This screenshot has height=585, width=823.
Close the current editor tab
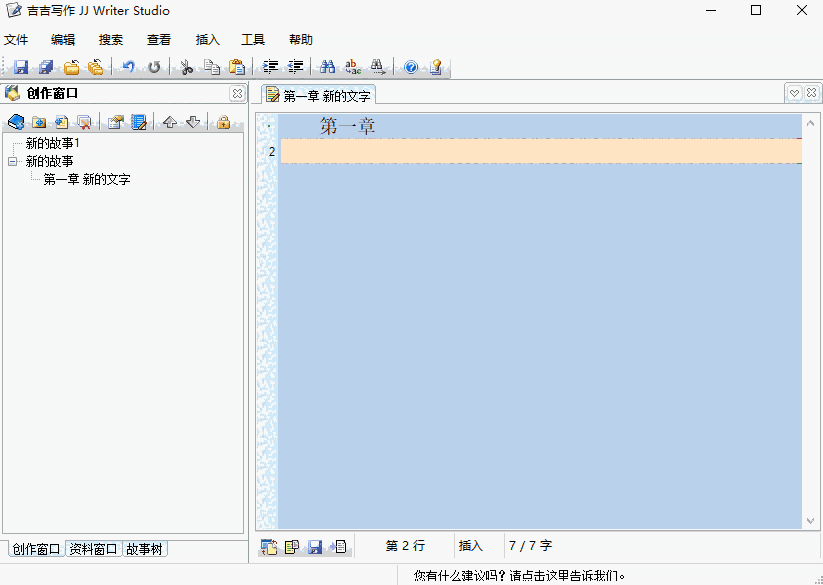tap(811, 93)
